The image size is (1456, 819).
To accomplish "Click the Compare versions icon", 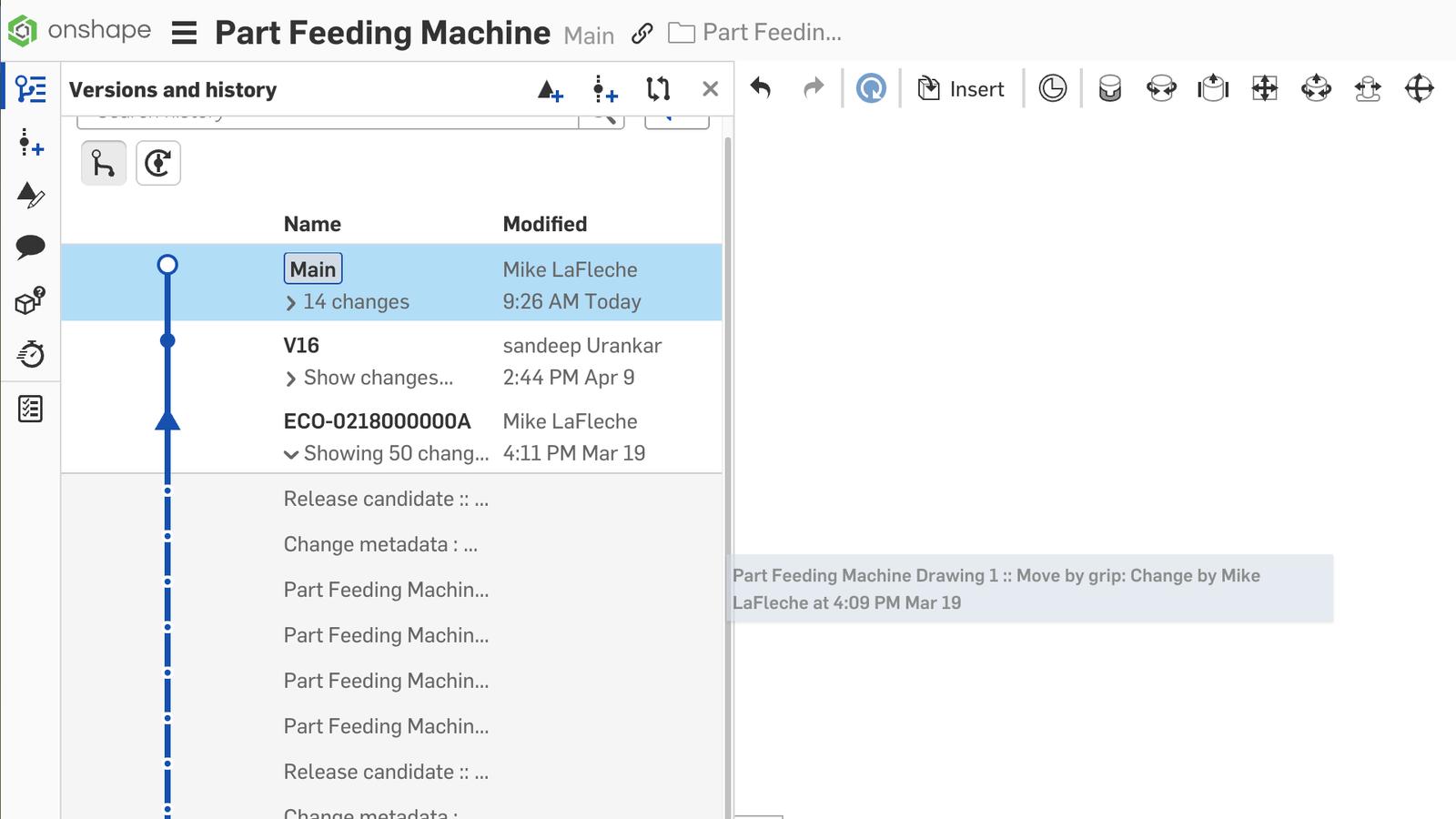I will 657,89.
